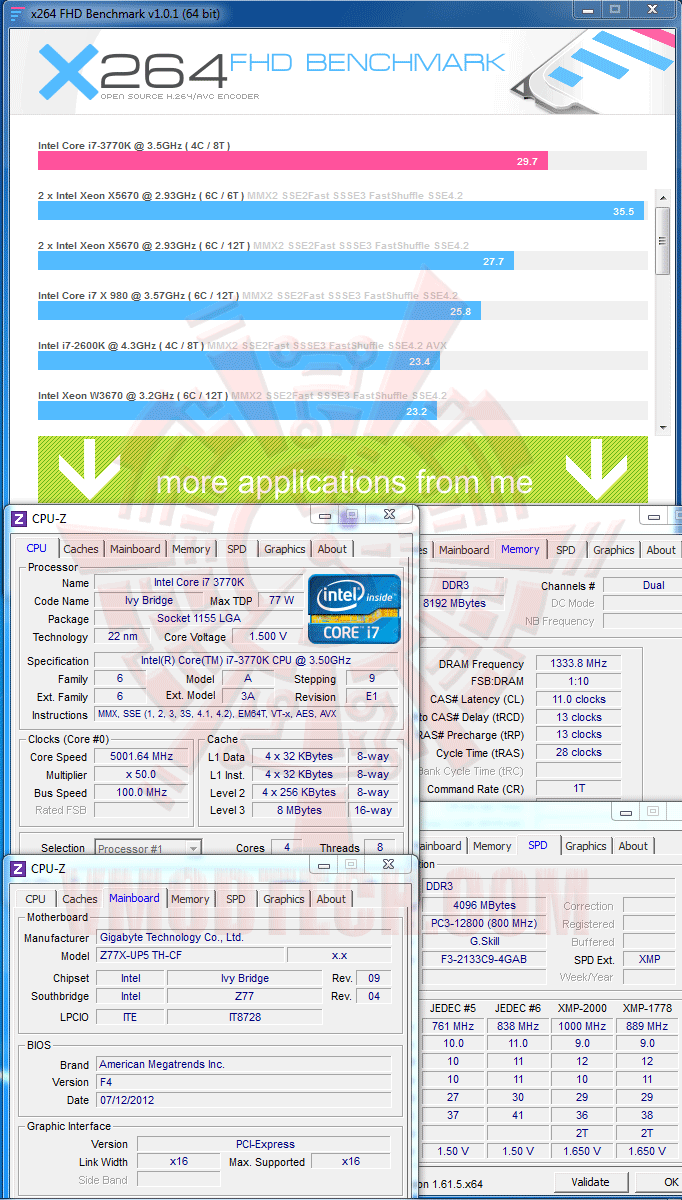The width and height of the screenshot is (682, 1200).
Task: Open the 'more applications from me' banner
Action: [x=343, y=470]
